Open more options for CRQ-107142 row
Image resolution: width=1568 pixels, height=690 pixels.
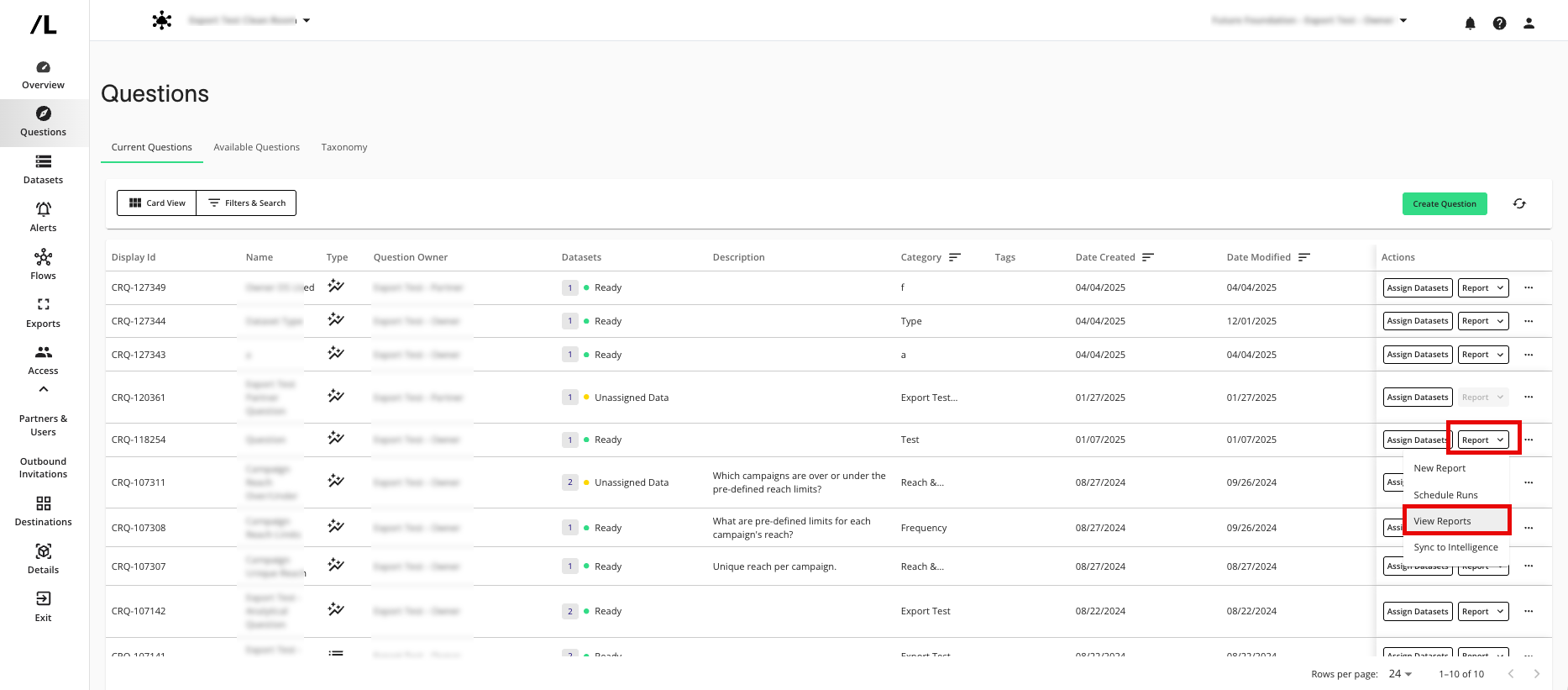[1529, 611]
